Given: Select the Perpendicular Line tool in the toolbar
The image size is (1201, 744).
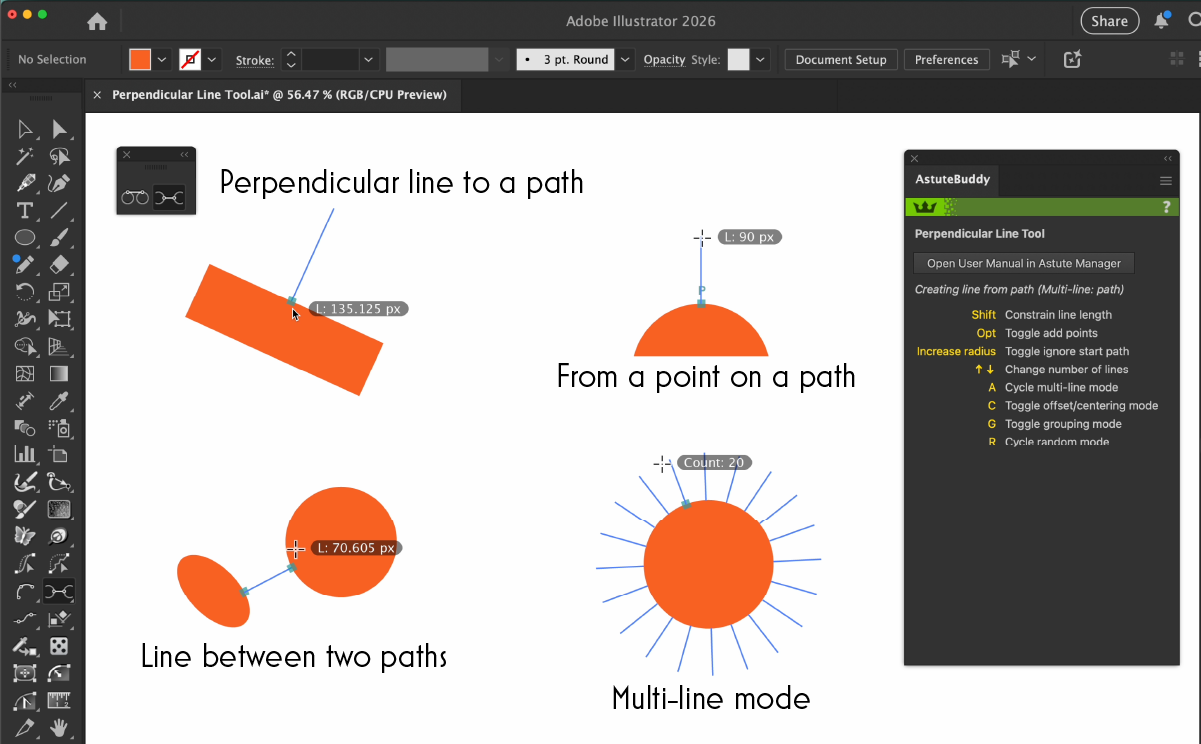Looking at the screenshot, I should point(59,591).
